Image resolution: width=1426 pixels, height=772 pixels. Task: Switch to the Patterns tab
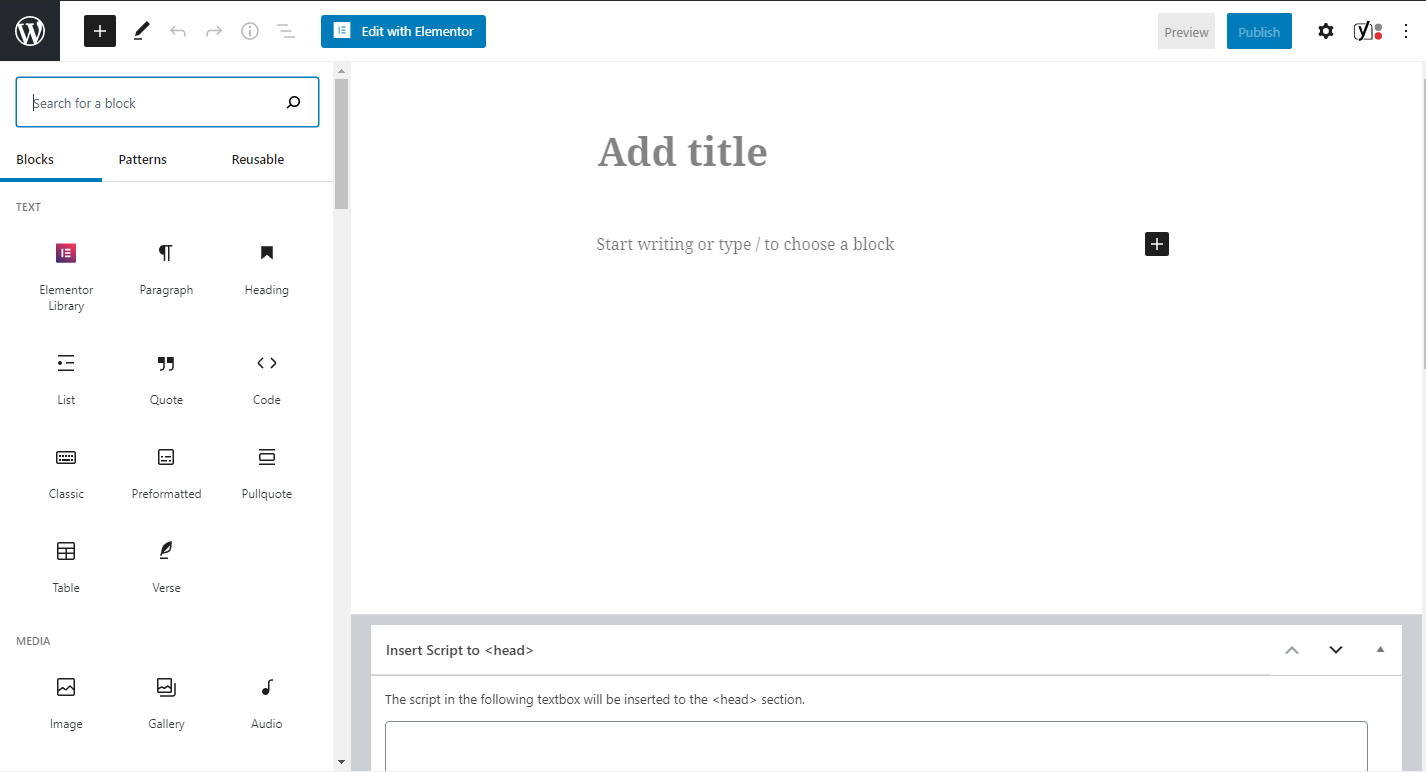point(143,159)
